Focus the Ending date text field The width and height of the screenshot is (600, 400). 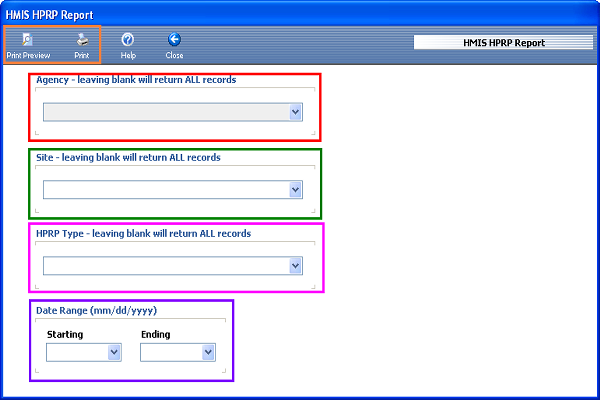tap(170, 352)
